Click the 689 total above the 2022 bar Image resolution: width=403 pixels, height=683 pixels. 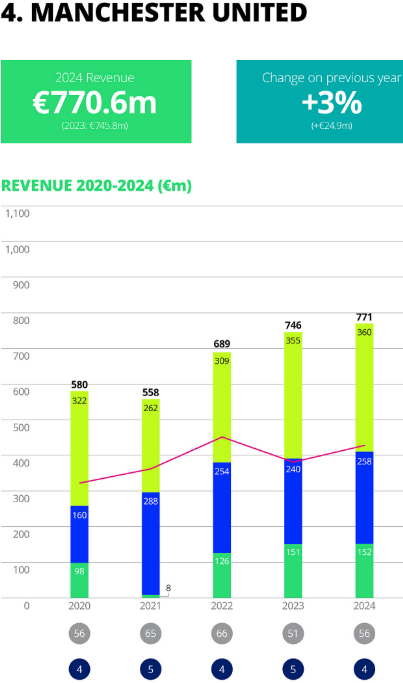pyautogui.click(x=222, y=344)
